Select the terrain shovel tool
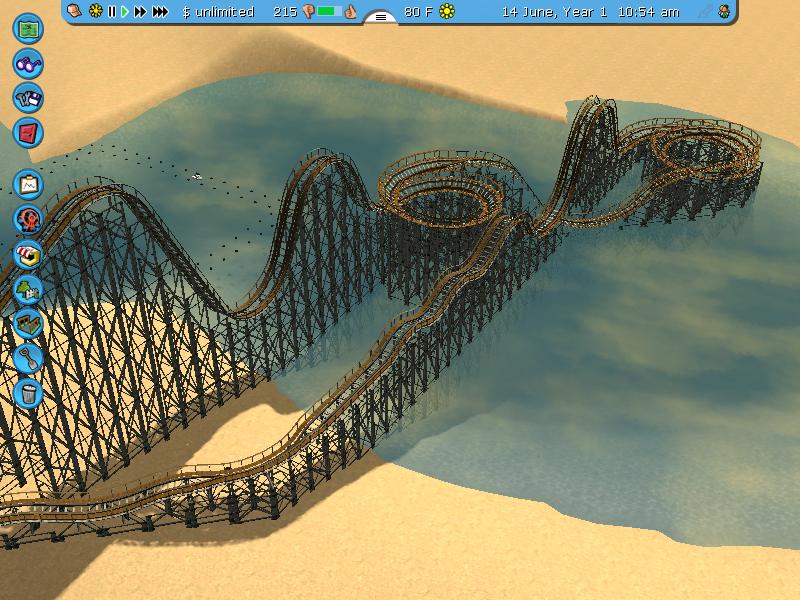 tap(28, 359)
